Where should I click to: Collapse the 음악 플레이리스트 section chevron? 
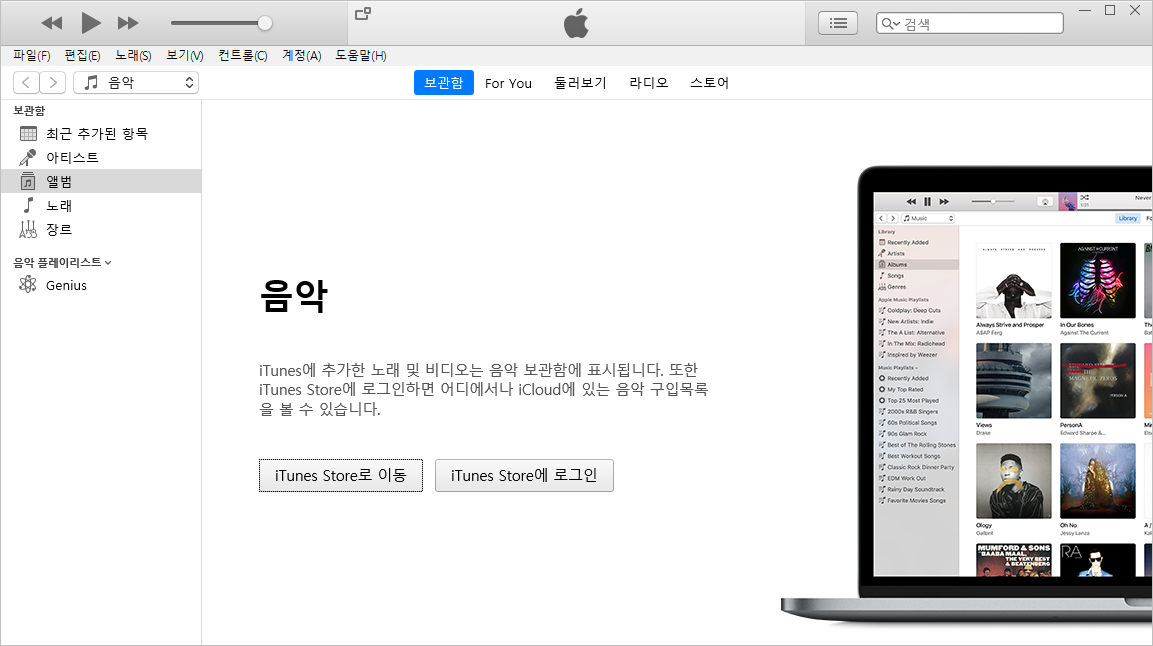tap(108, 262)
